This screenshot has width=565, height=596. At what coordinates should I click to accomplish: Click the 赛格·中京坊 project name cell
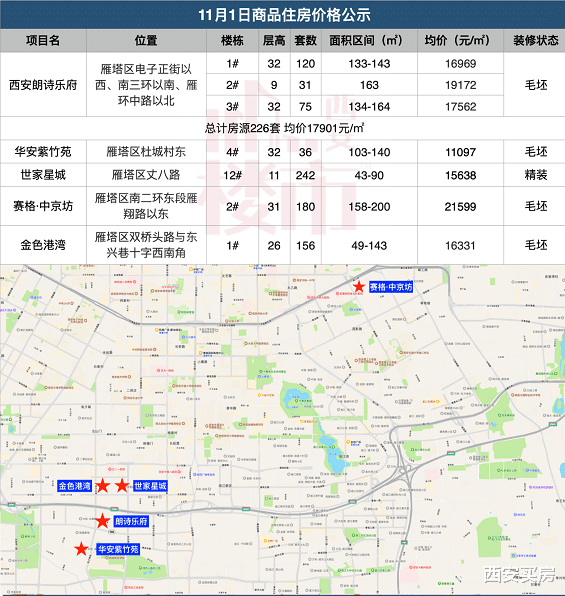(43, 206)
